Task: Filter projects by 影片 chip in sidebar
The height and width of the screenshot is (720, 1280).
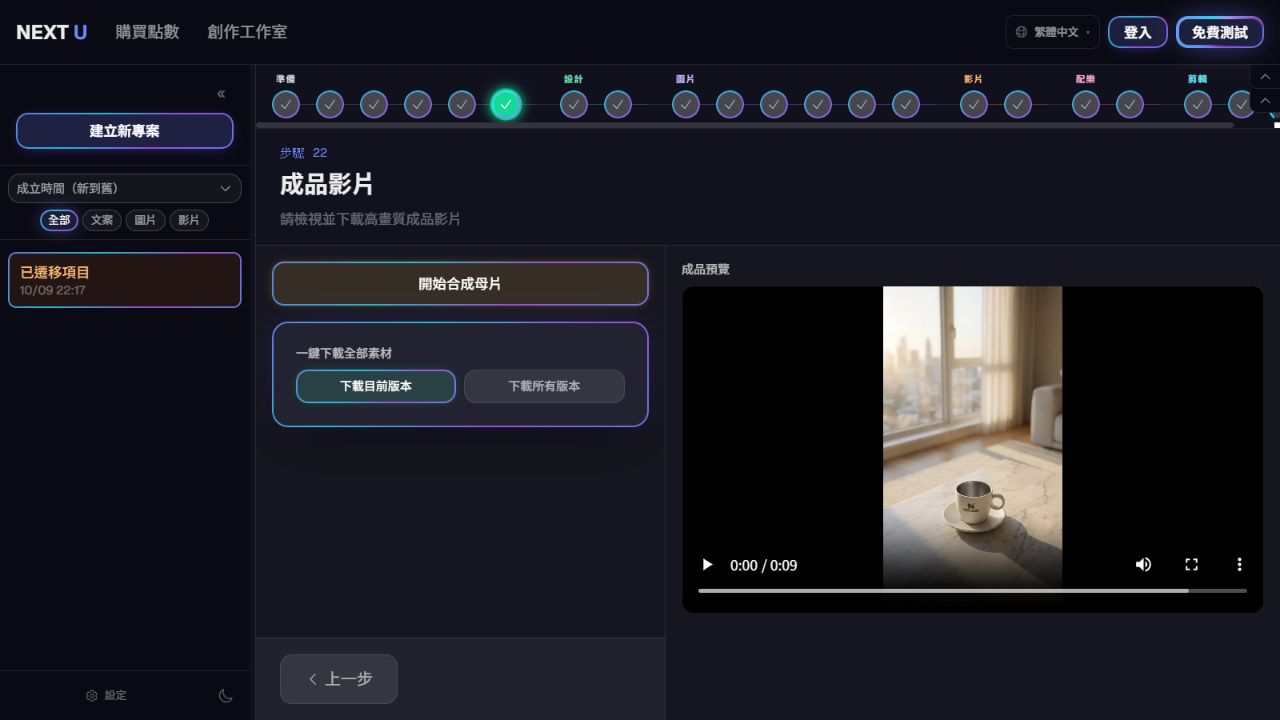Action: 189,220
